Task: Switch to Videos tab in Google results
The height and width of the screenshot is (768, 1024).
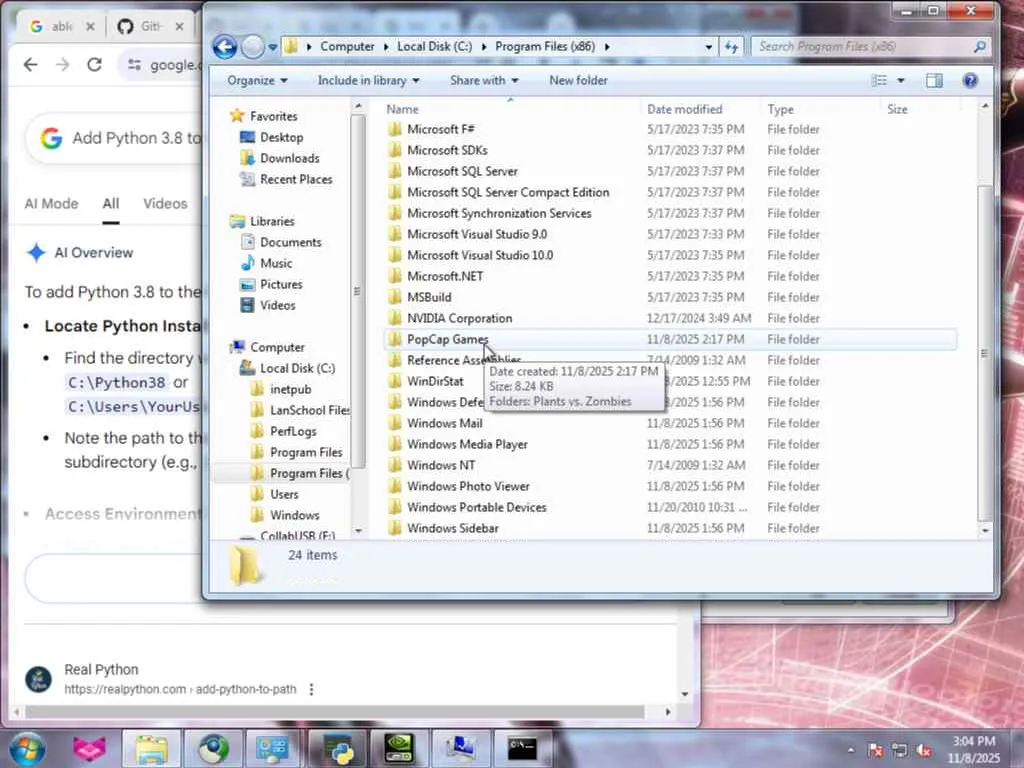Action: tap(165, 204)
